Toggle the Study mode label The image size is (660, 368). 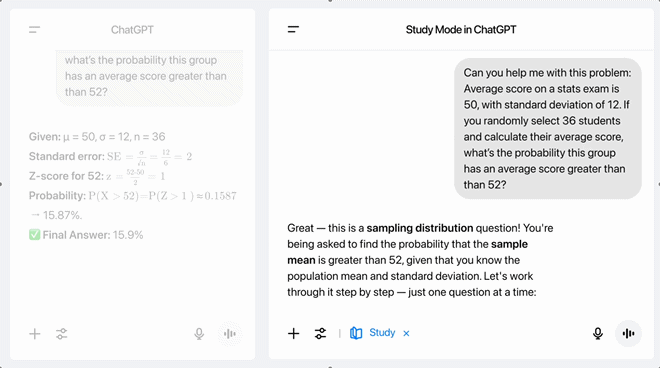382,333
